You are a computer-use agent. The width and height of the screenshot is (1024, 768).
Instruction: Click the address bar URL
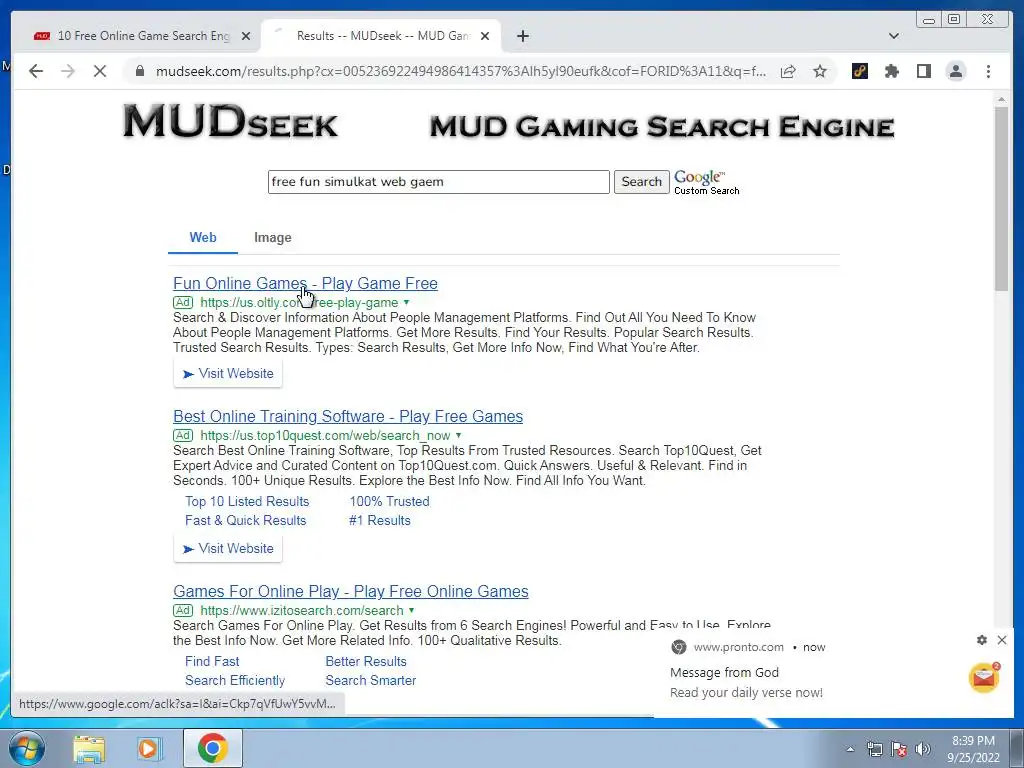[x=460, y=71]
